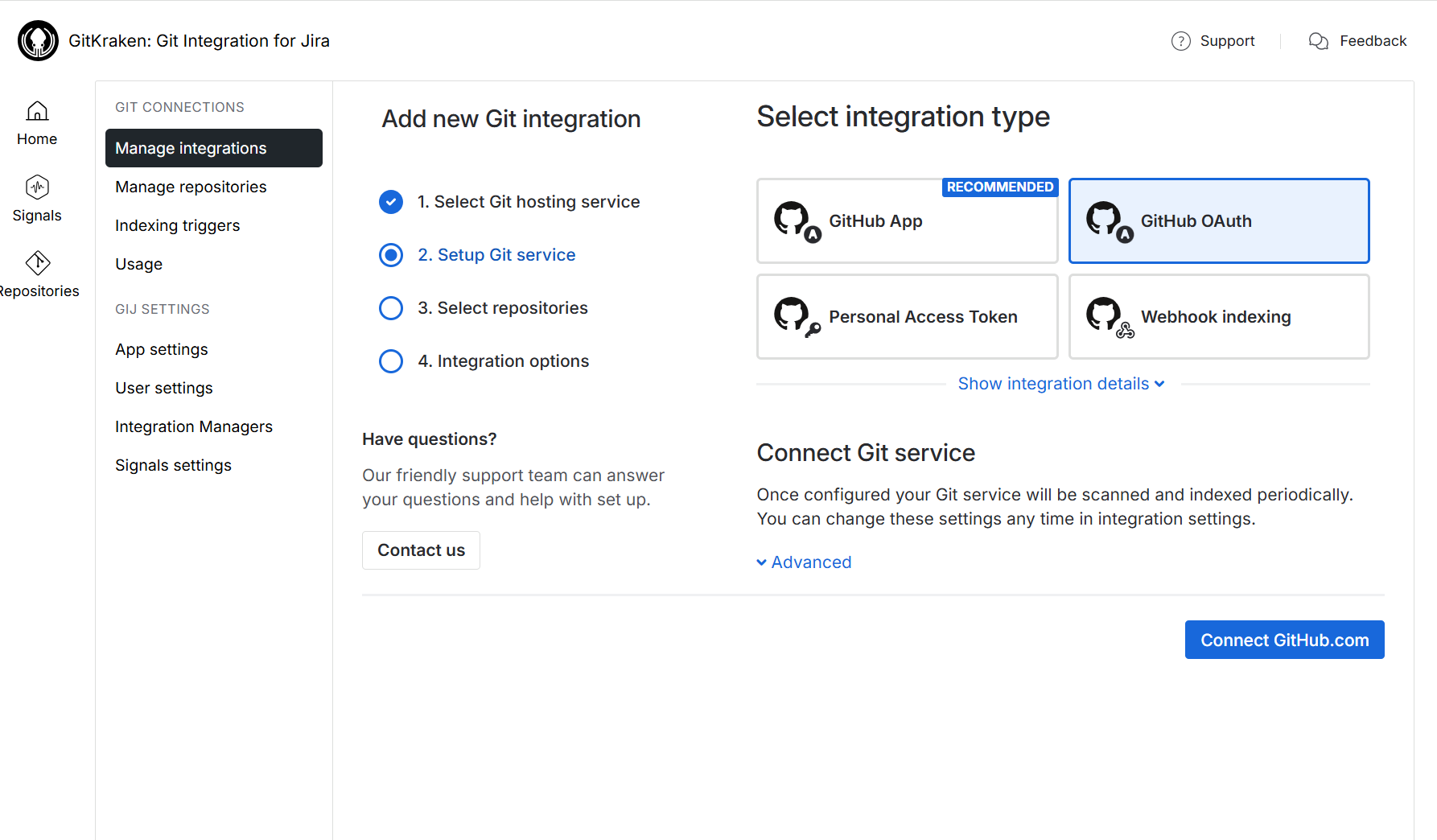Go to Indexing triggers
Viewport: 1437px width, 840px height.
coord(177,225)
